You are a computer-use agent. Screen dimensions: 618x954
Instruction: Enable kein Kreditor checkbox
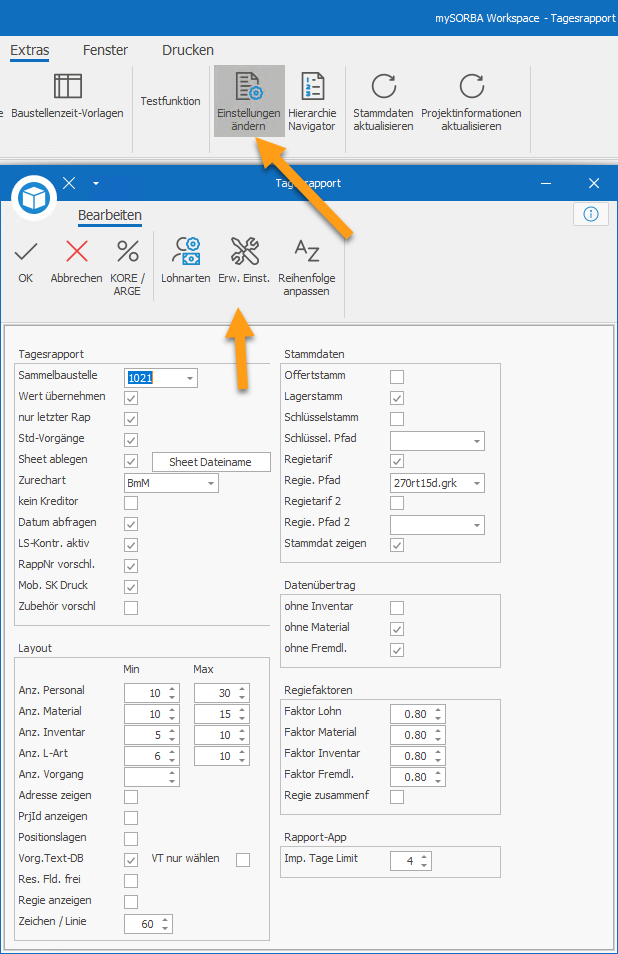131,503
